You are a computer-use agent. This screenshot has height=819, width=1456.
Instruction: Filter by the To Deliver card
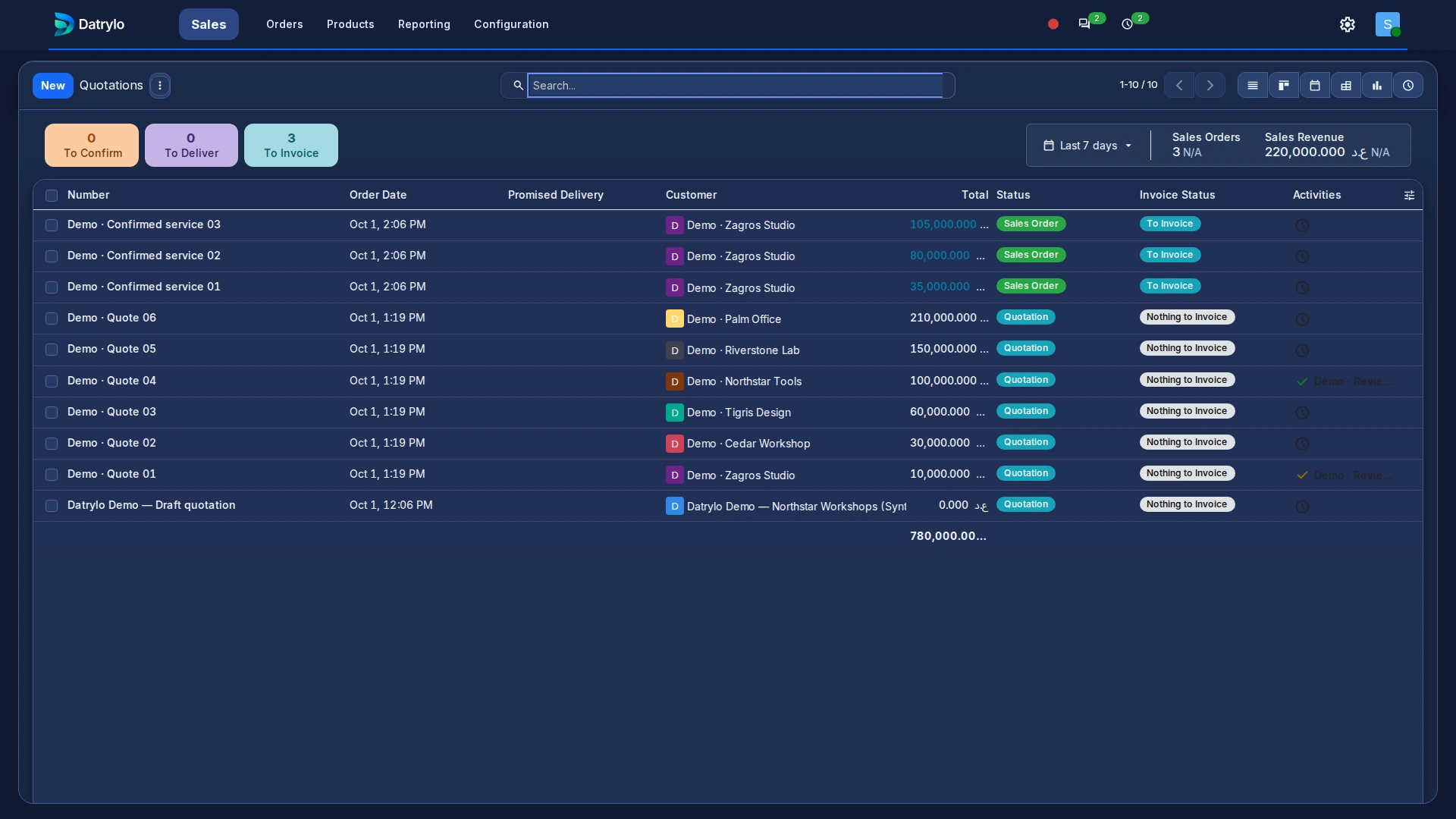[x=191, y=145]
